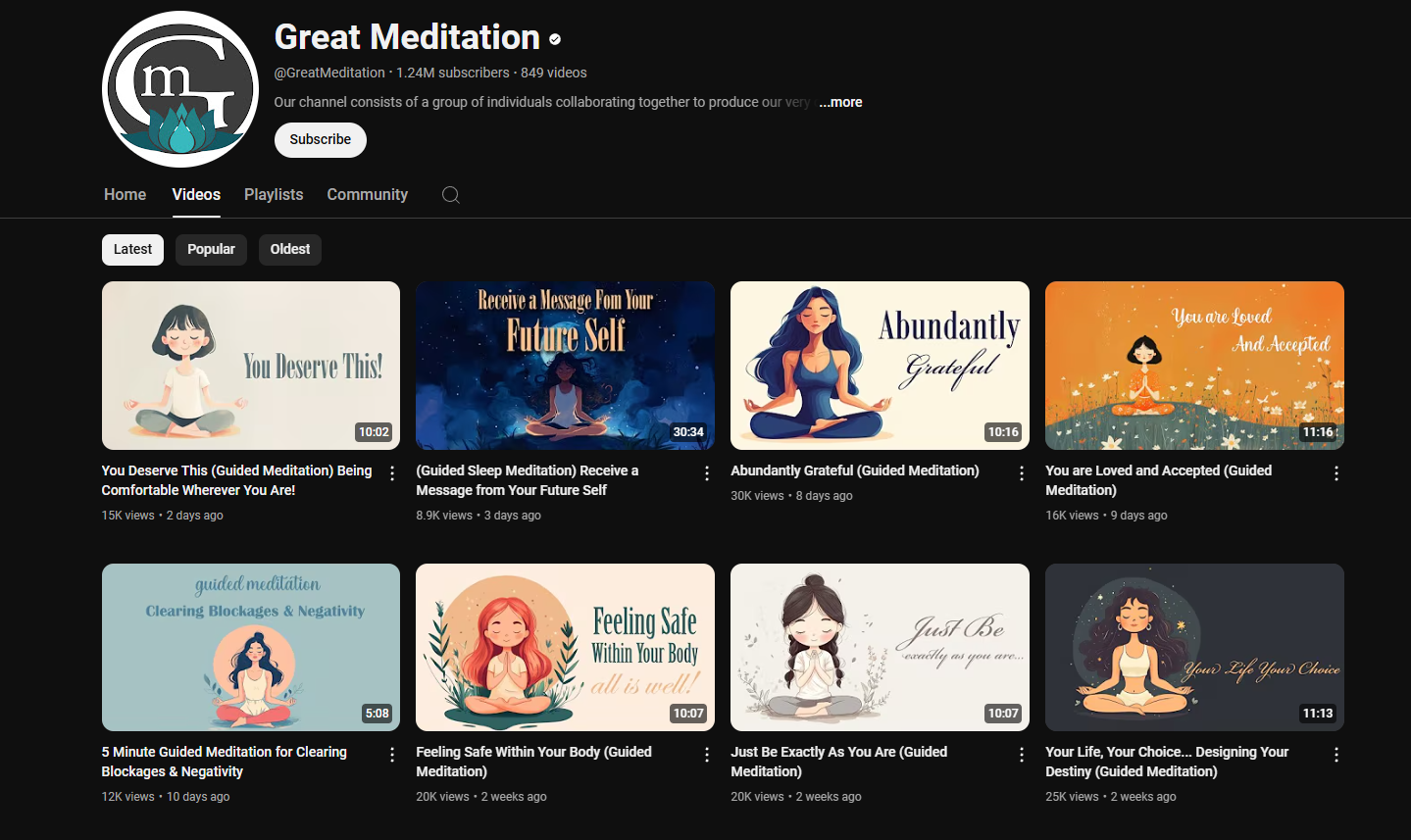Open 'You Deserve This!' video thumbnail
The height and width of the screenshot is (840, 1411).
251,366
